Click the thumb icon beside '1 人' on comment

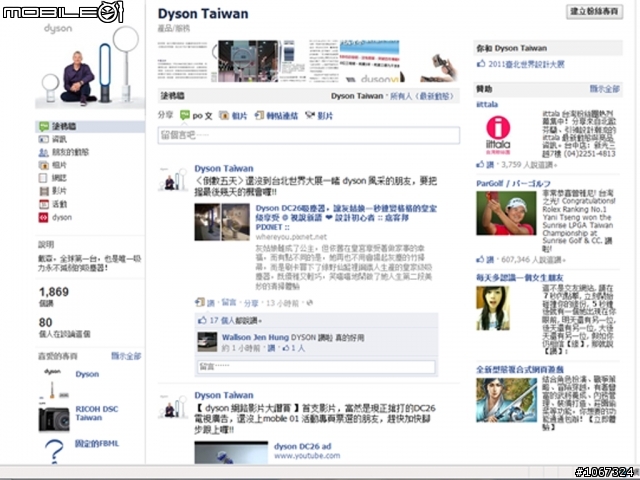coord(286,348)
